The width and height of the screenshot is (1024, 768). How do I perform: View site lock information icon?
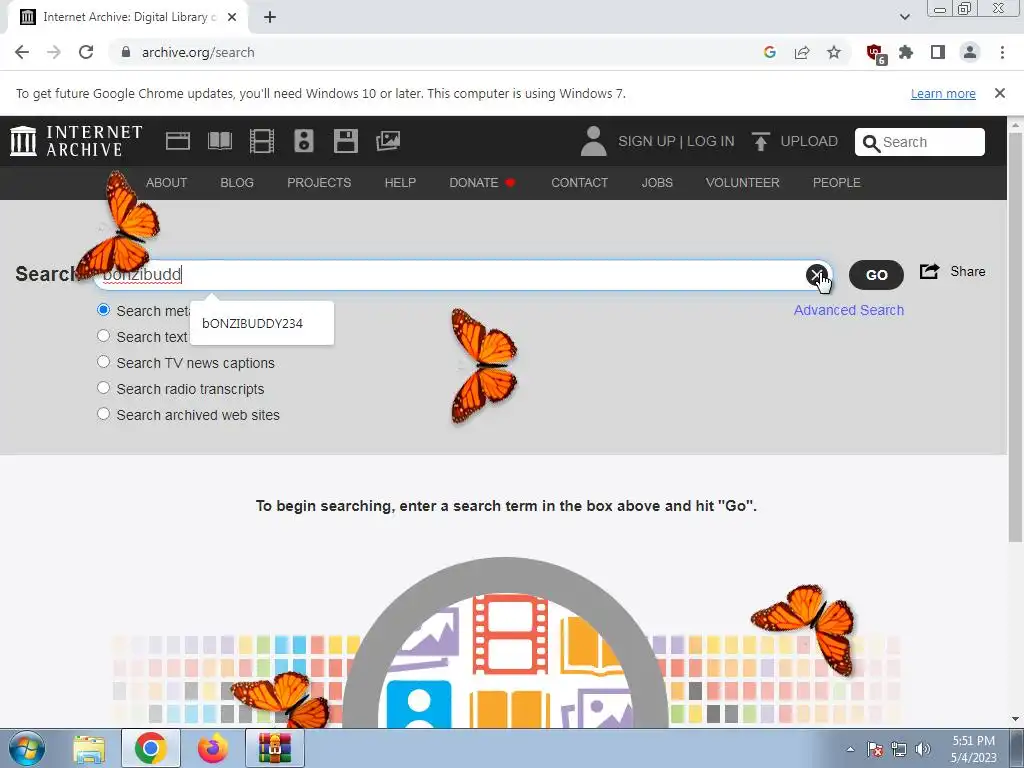pyautogui.click(x=126, y=52)
